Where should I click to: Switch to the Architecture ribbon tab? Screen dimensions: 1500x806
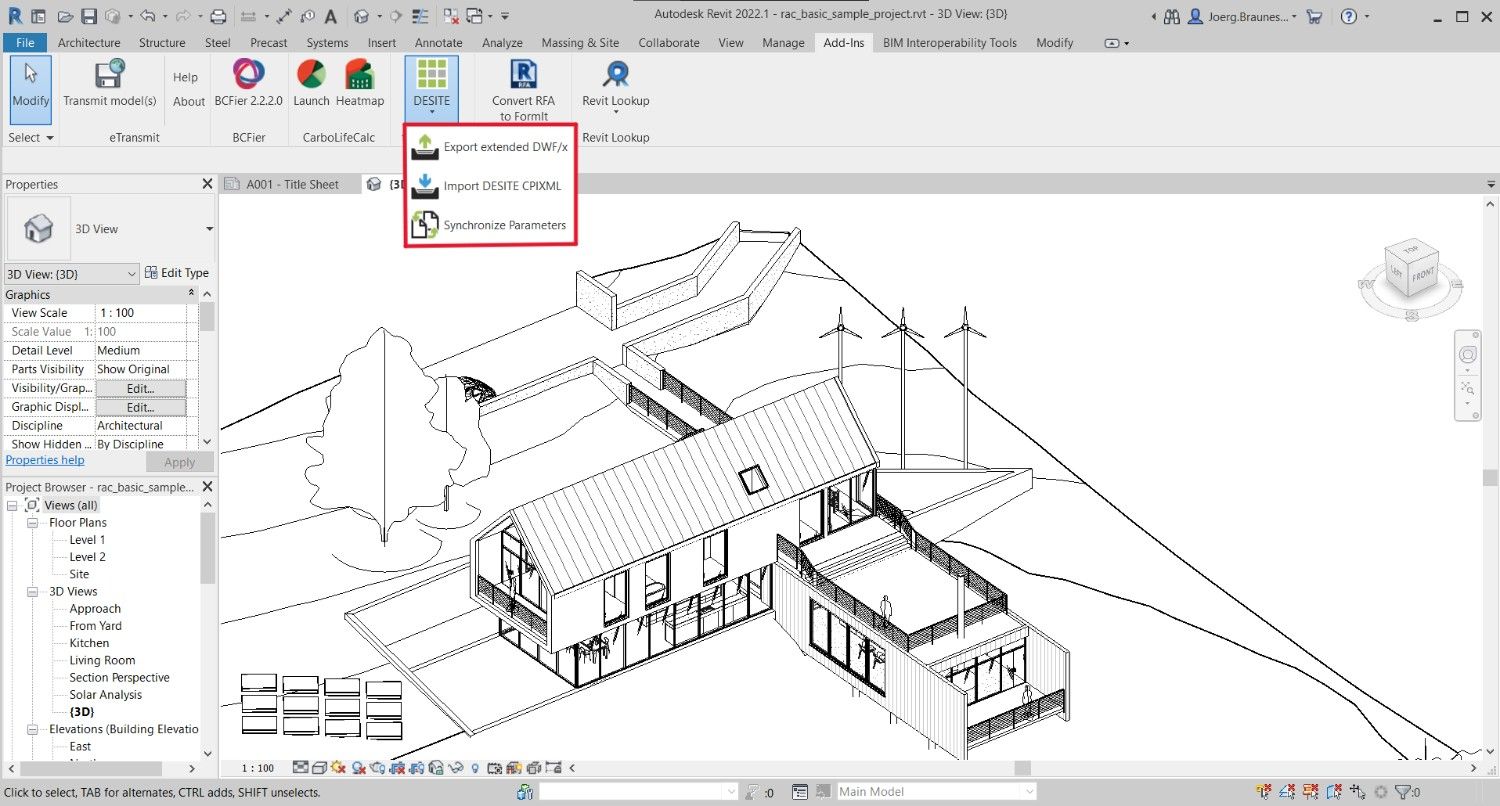(x=89, y=42)
